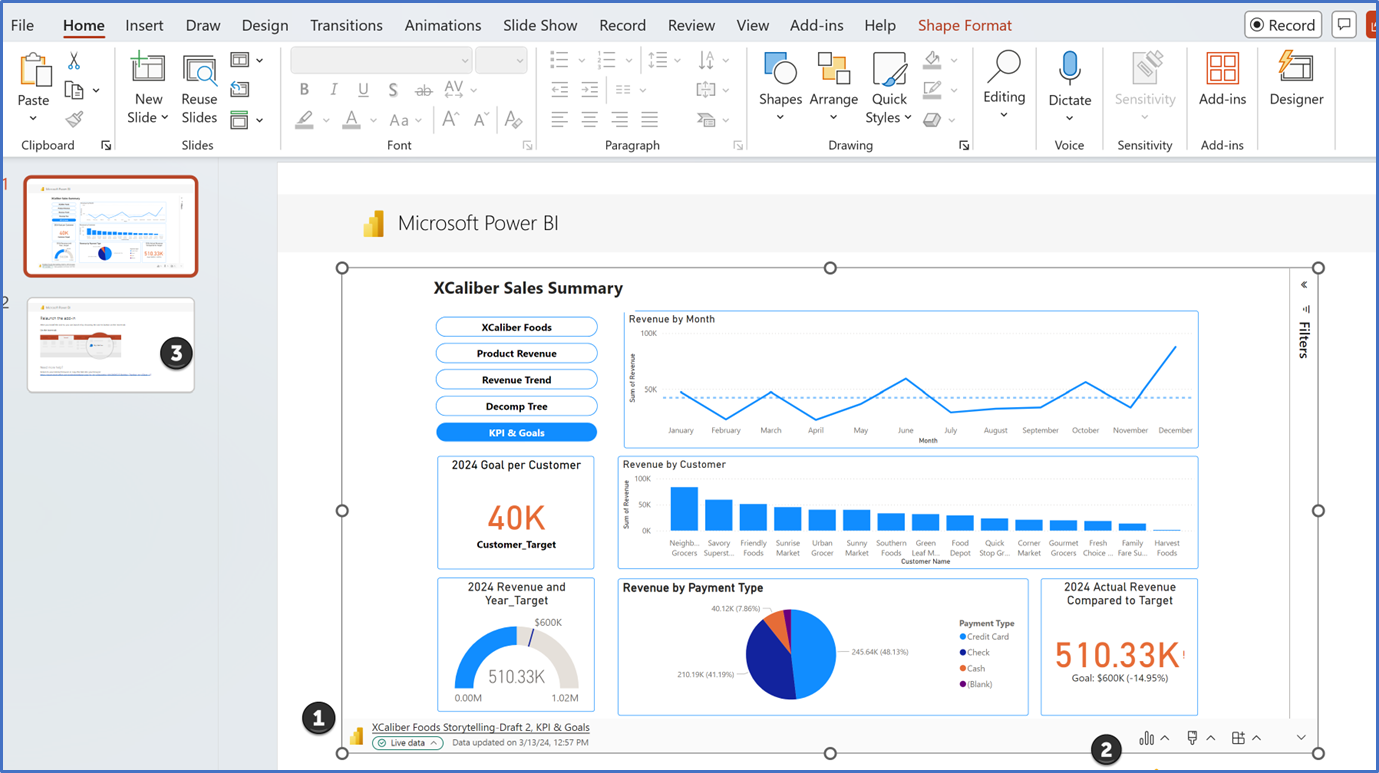
Task: Open the Bullets list dropdown
Action: pos(582,60)
